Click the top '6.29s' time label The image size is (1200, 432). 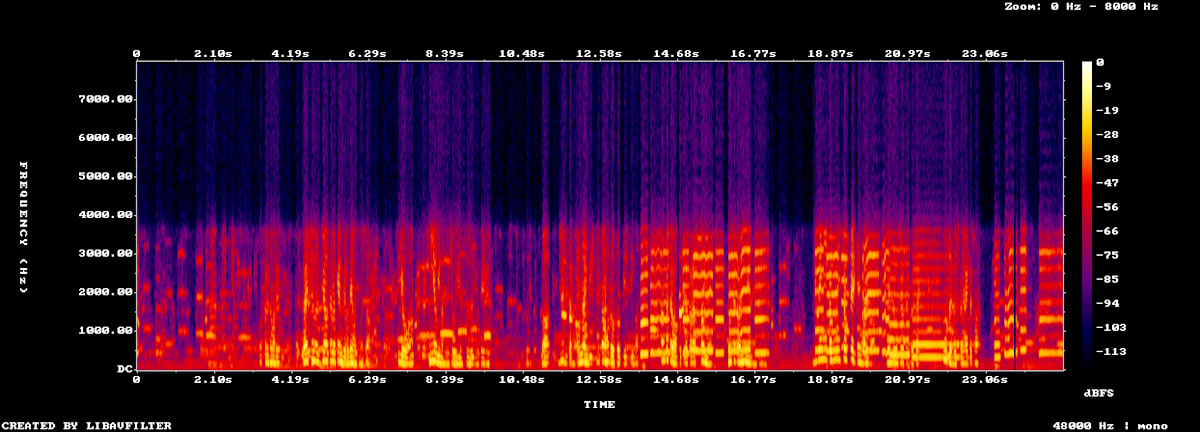pyautogui.click(x=367, y=53)
